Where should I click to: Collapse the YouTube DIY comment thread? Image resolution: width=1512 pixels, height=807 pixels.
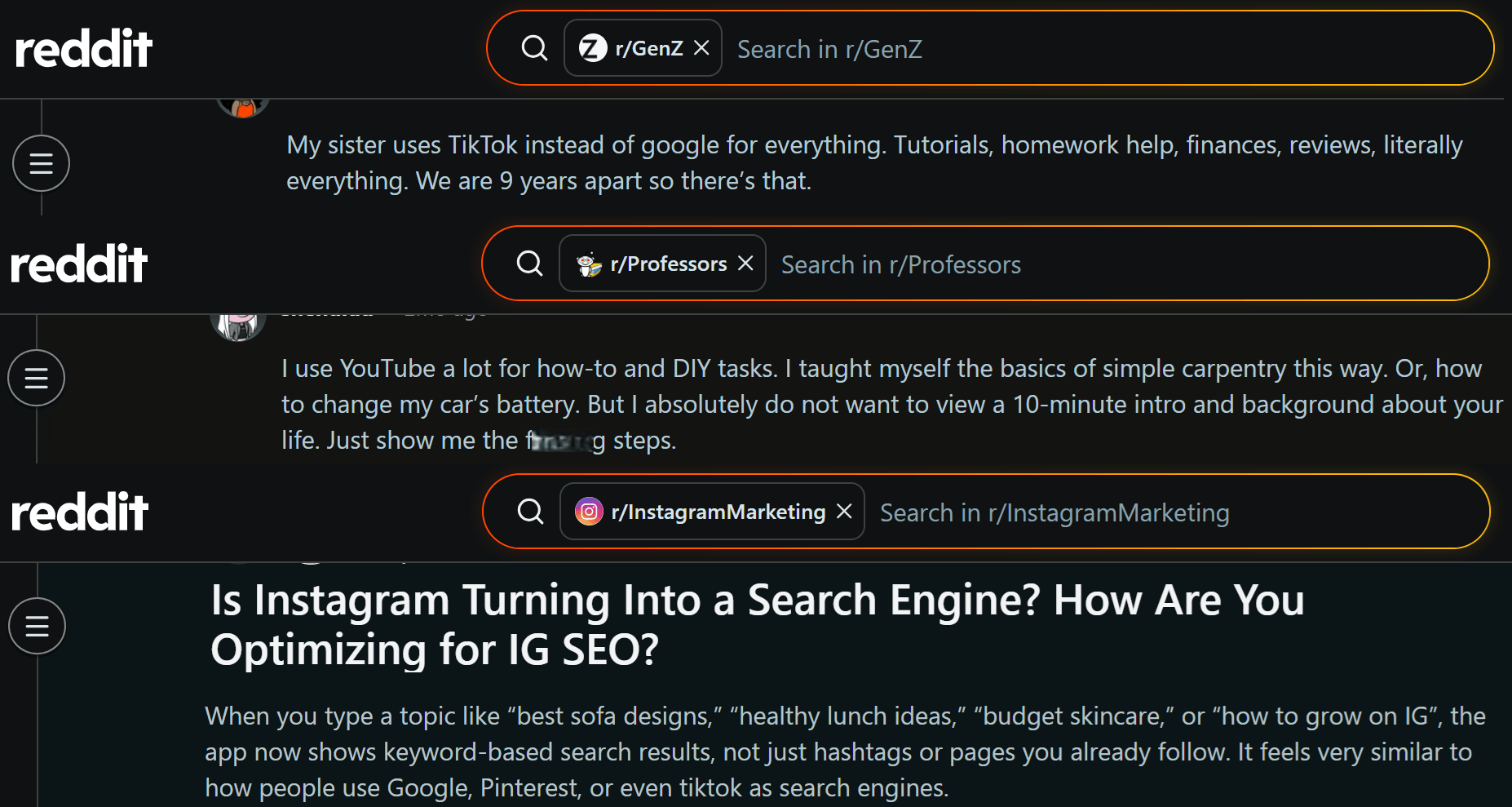(36, 378)
